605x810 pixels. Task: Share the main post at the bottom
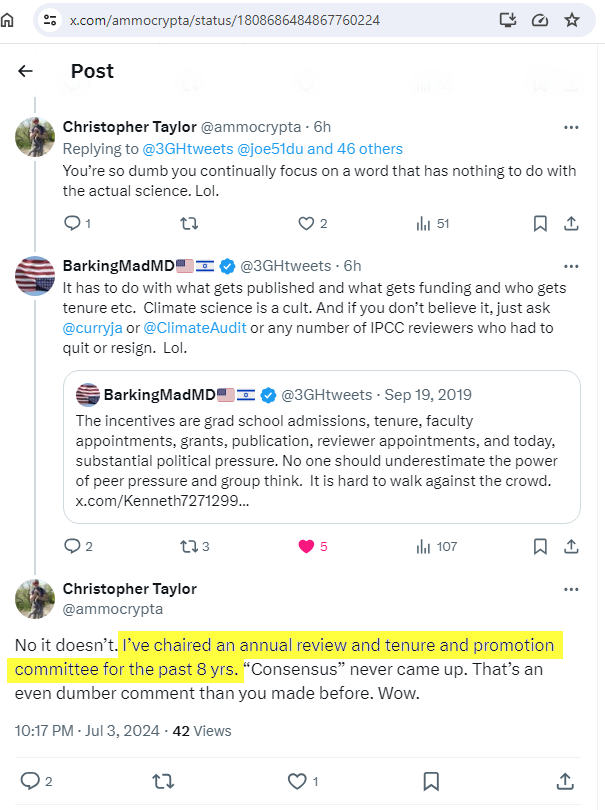(x=565, y=780)
